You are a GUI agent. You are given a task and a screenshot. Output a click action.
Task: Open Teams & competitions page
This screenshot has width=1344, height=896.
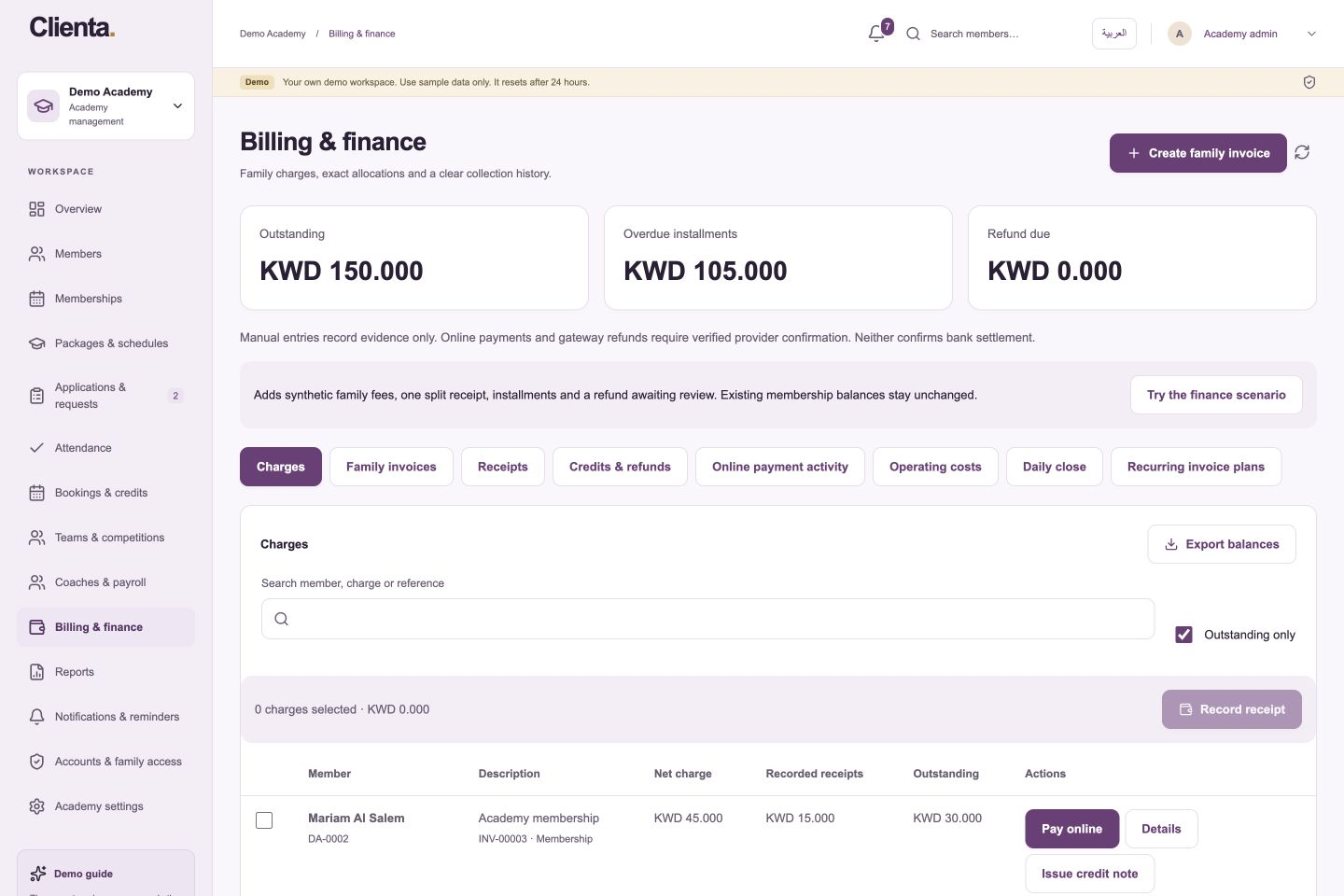click(x=105, y=538)
